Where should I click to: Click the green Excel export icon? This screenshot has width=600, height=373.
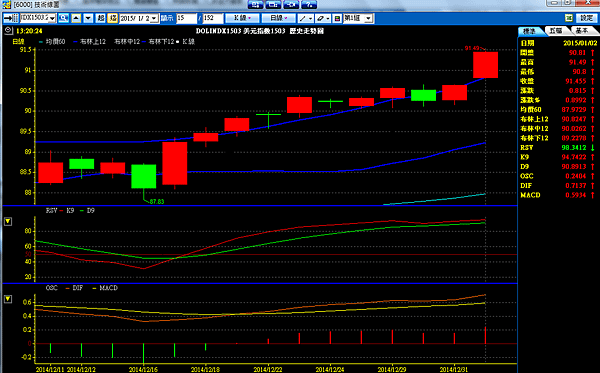569,18
